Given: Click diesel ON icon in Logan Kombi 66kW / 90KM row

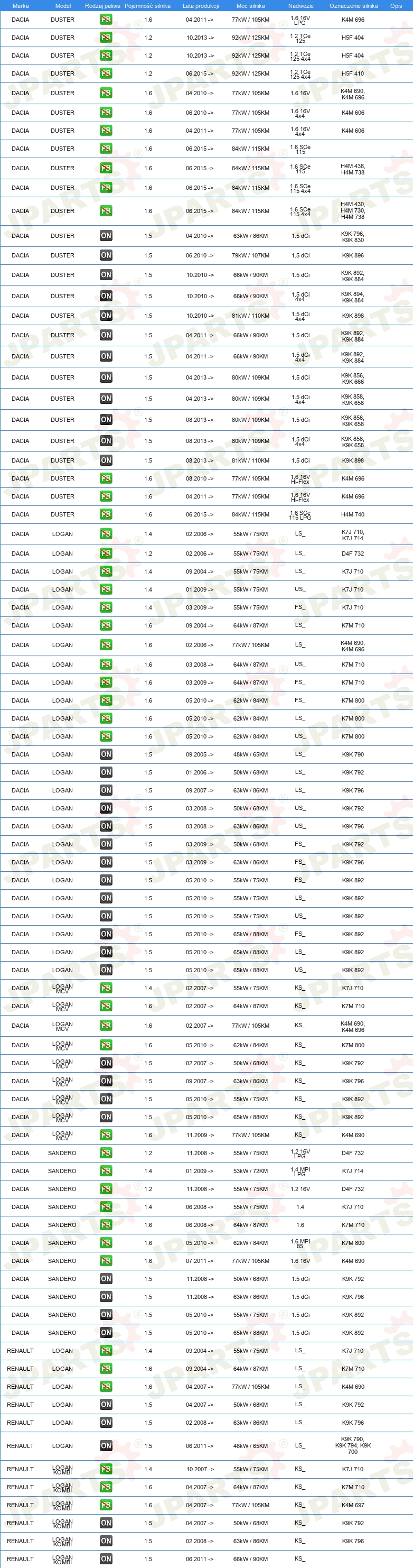Looking at the screenshot, I should pos(106,1559).
